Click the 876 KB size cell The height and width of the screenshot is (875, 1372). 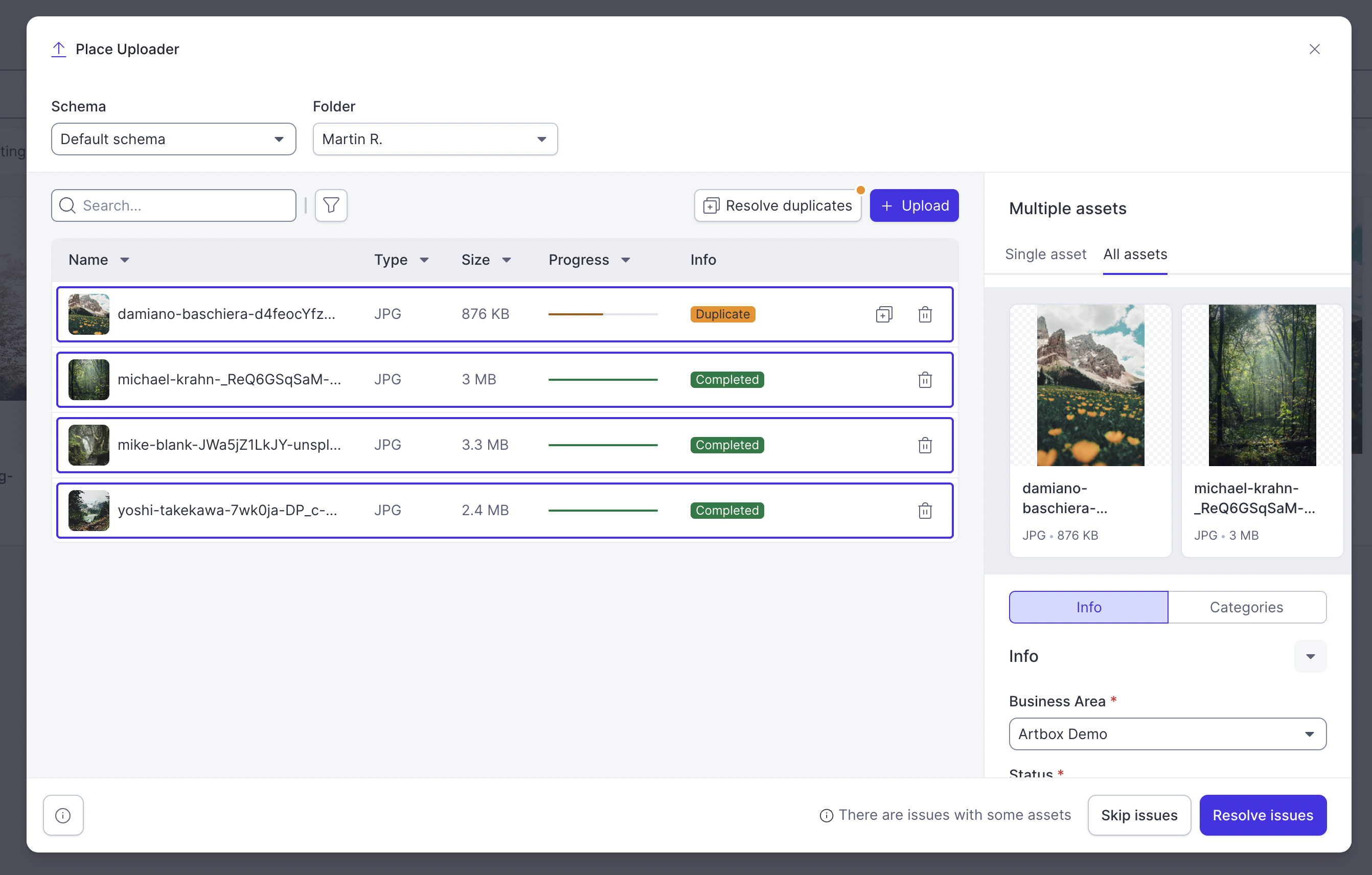(x=486, y=314)
